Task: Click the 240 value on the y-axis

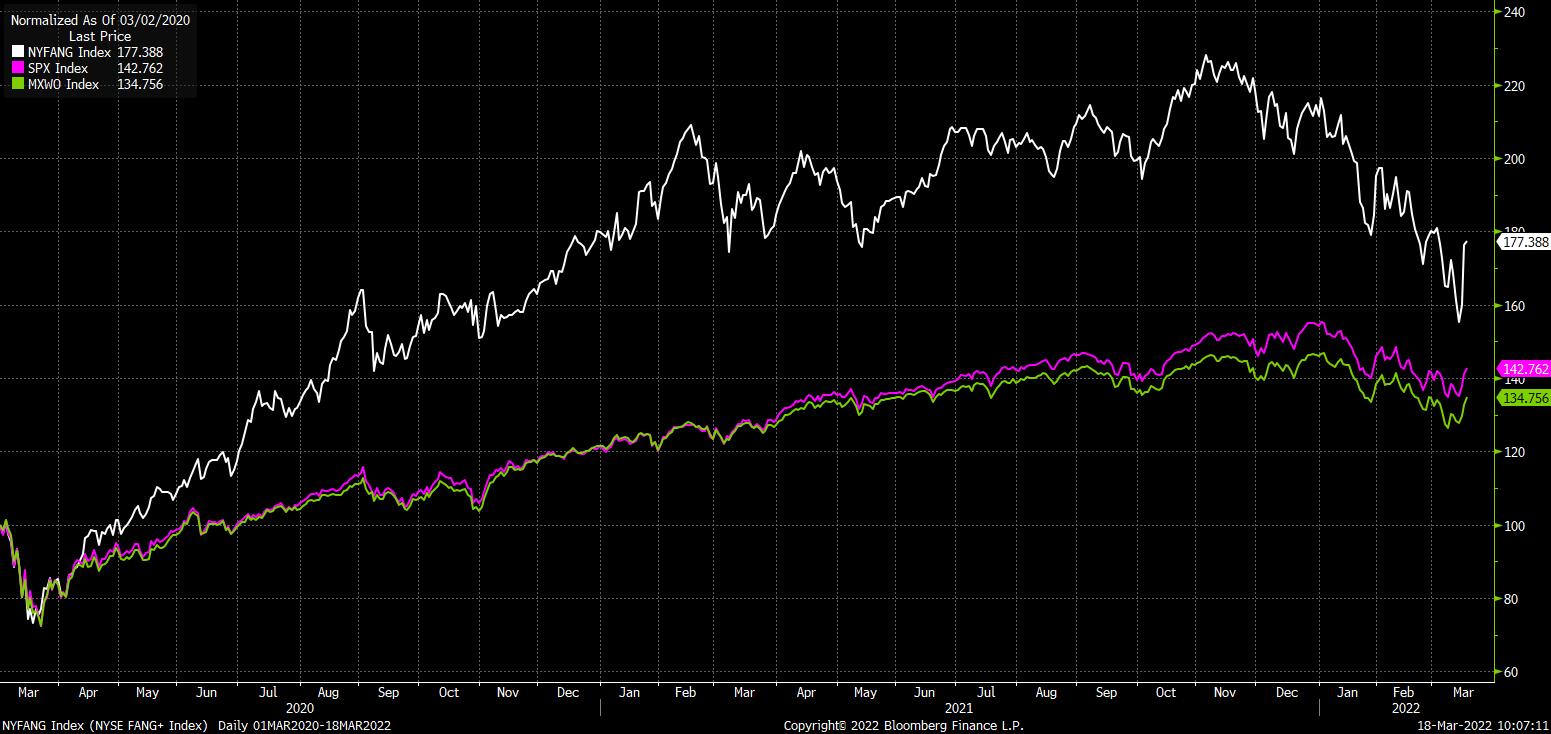Action: coord(1513,12)
